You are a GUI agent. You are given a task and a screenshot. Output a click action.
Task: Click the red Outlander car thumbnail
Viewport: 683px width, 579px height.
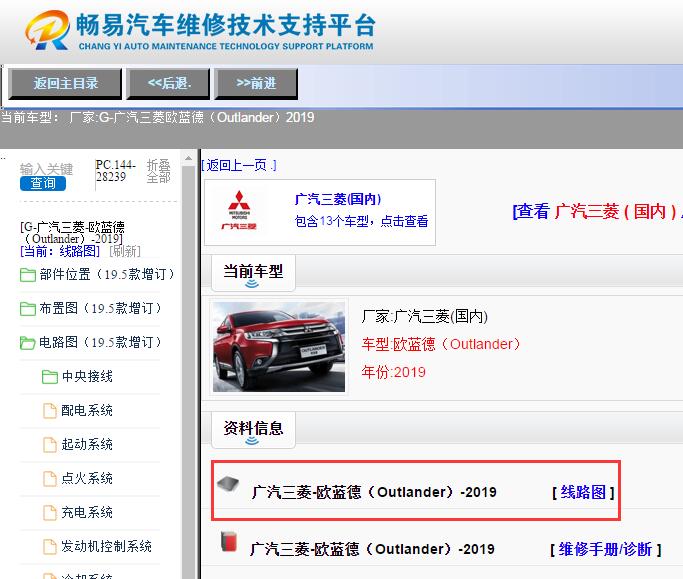pos(279,347)
